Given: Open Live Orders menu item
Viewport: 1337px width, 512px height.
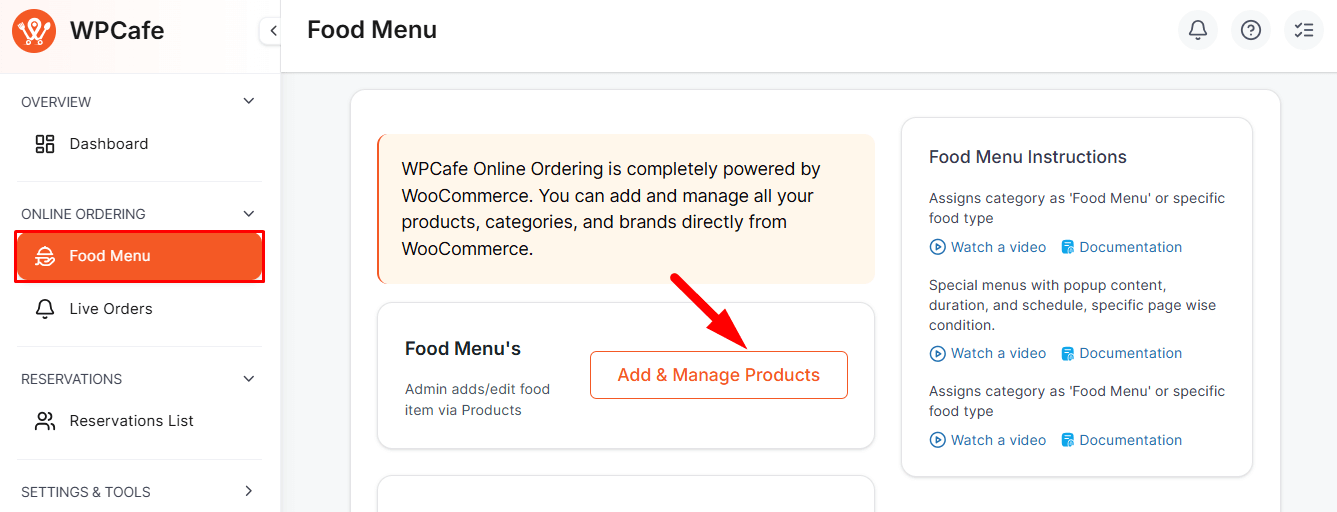Looking at the screenshot, I should (111, 309).
